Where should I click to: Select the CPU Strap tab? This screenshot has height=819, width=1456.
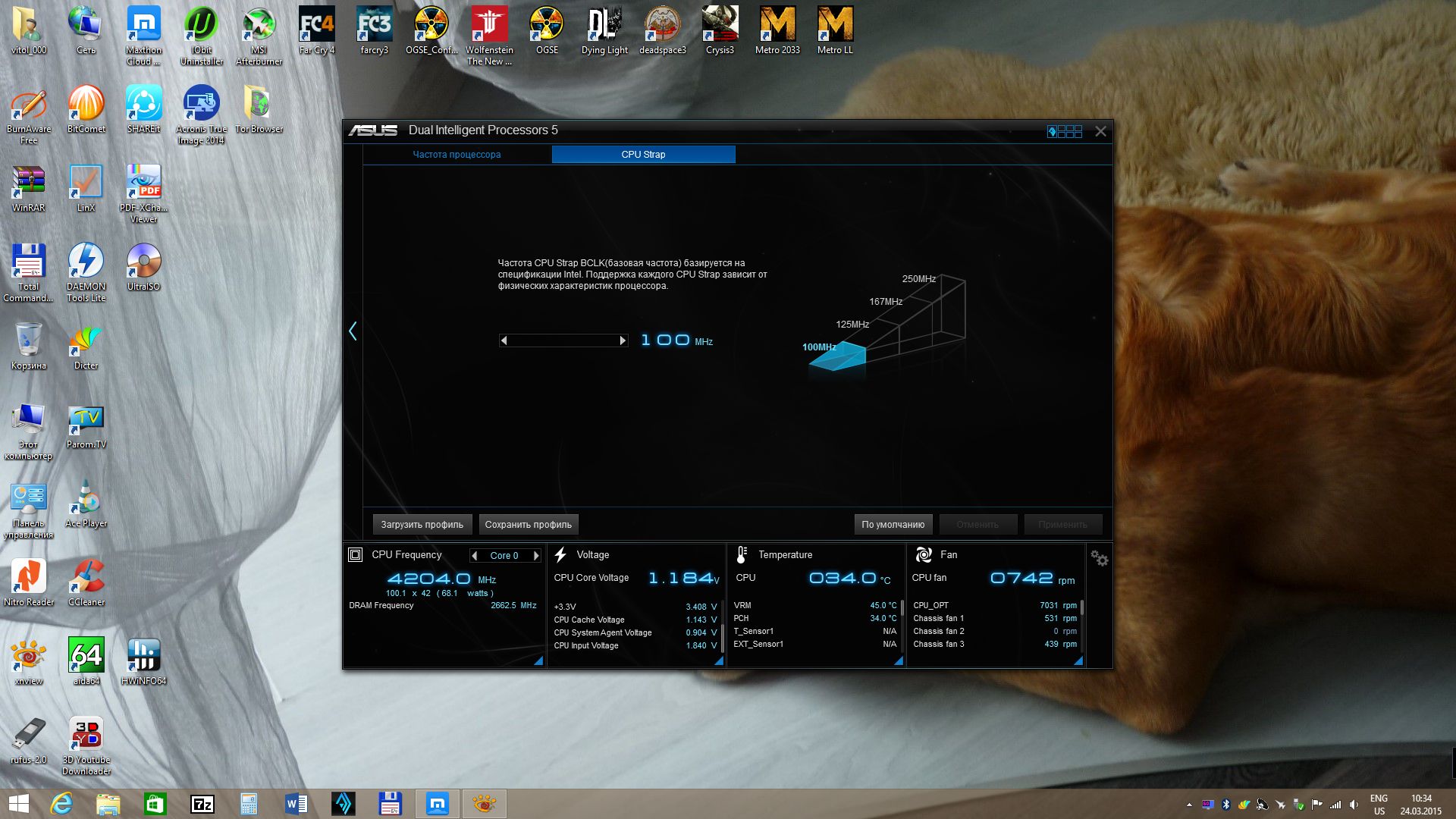pyautogui.click(x=643, y=154)
